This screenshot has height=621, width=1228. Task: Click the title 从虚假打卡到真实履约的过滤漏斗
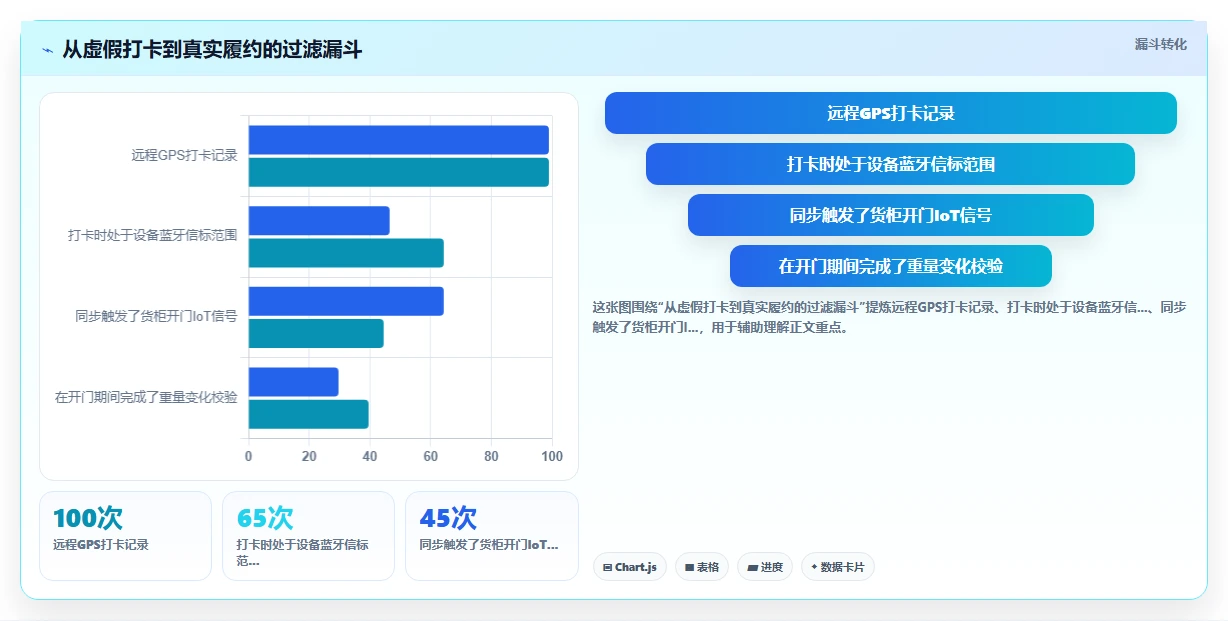tap(212, 50)
